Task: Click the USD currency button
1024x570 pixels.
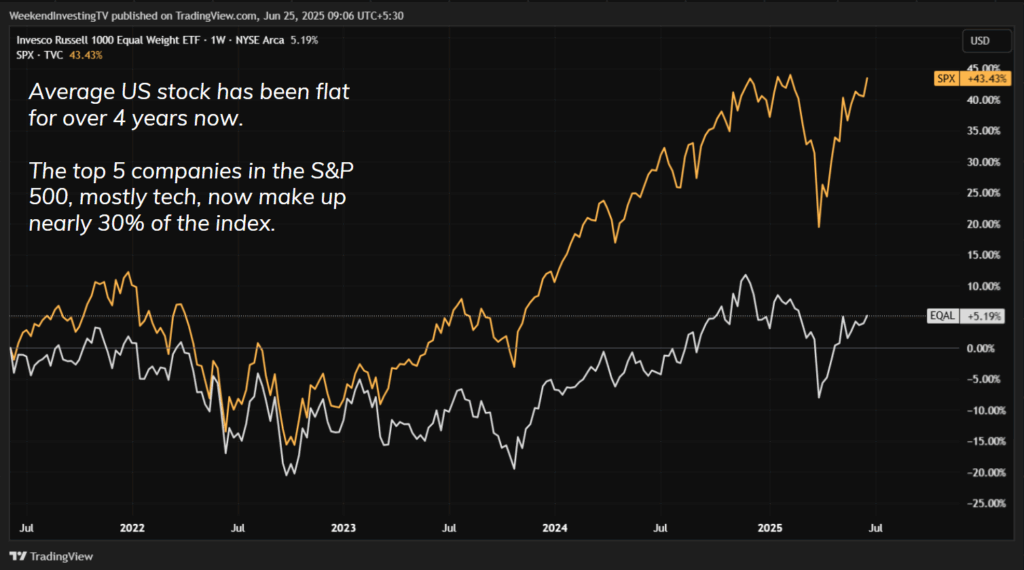Action: click(x=986, y=40)
